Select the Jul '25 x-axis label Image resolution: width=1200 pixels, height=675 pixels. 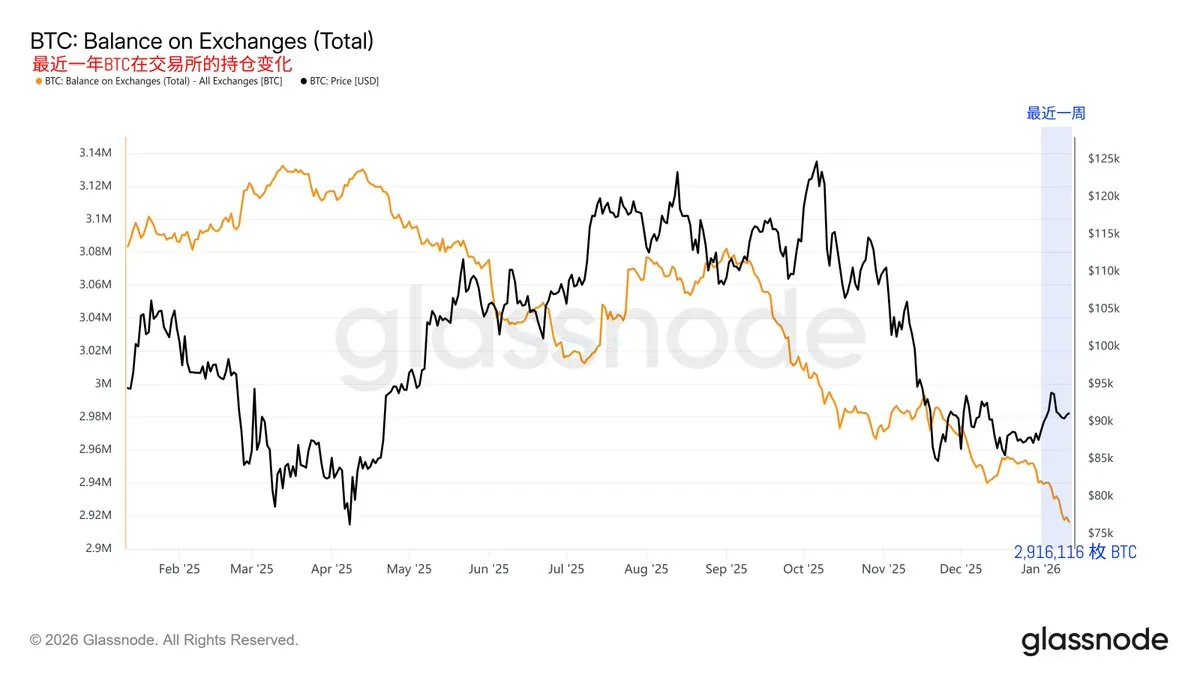tap(566, 569)
